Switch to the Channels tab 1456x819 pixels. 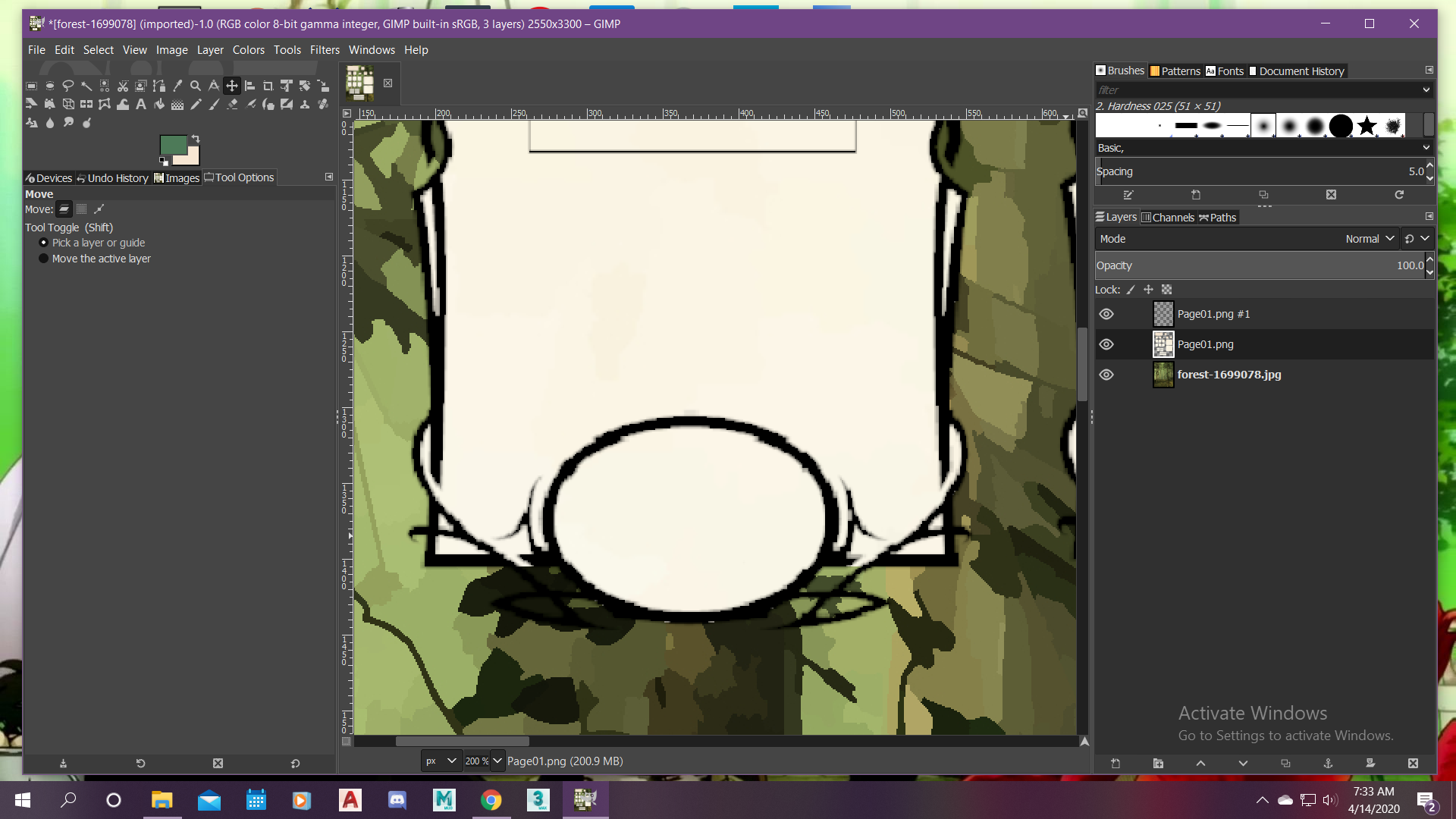(x=1168, y=218)
